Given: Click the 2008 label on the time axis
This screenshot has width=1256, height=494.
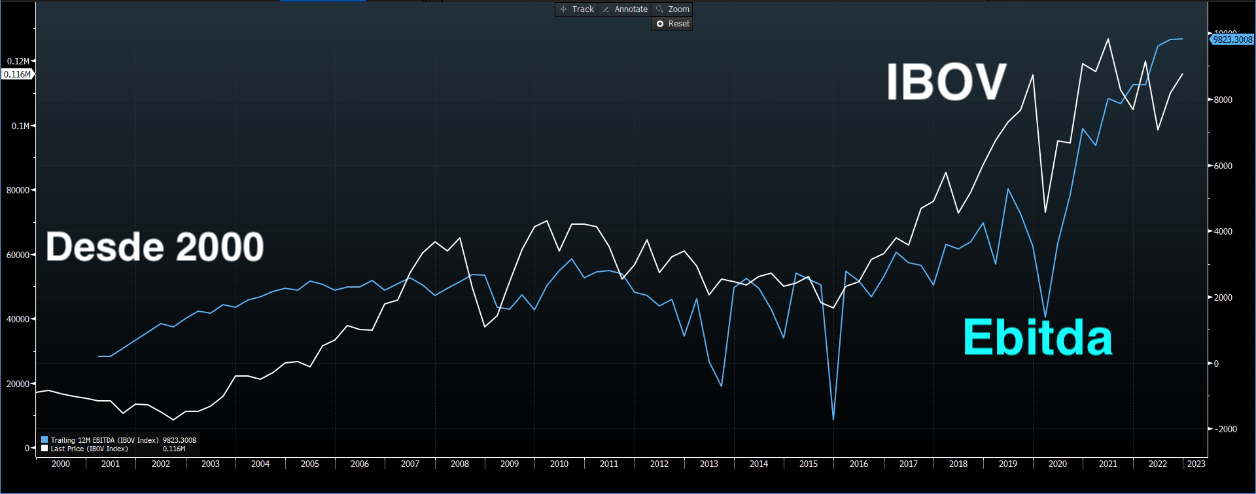Looking at the screenshot, I should (459, 464).
